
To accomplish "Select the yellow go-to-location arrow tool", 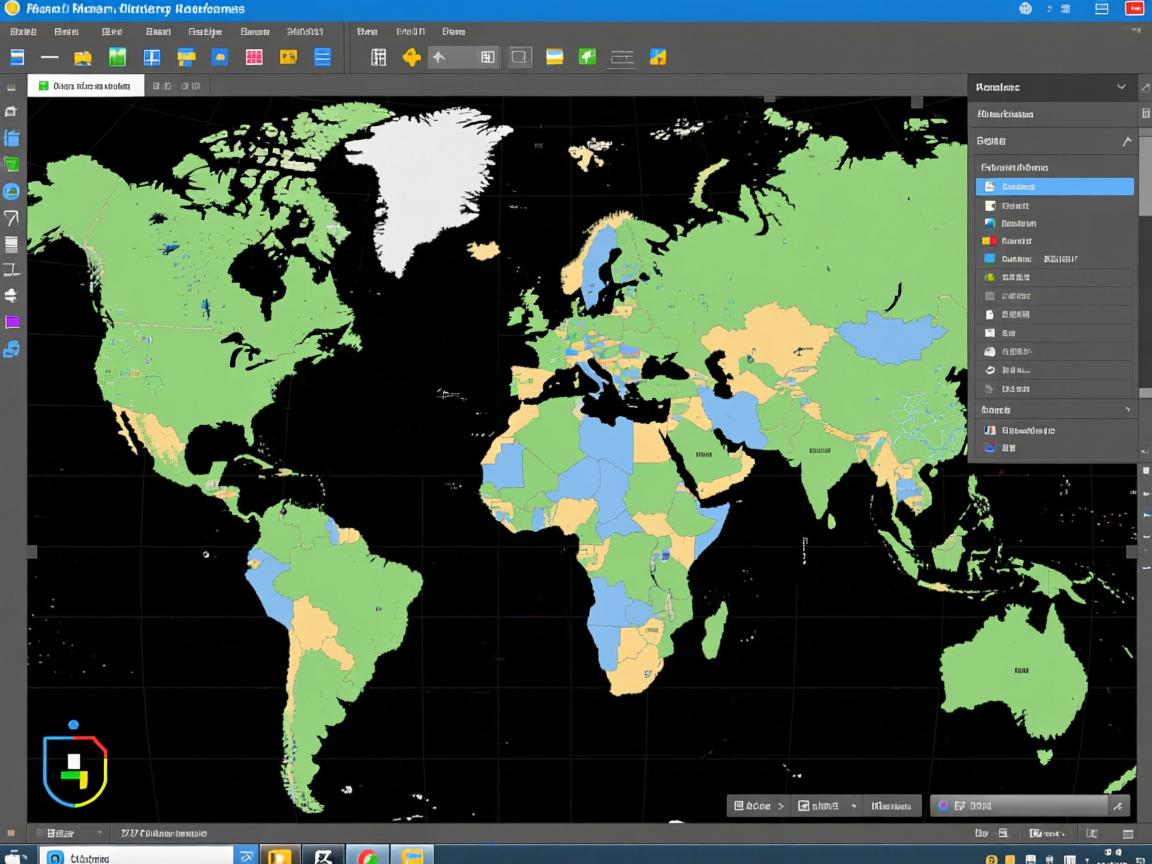I will coord(411,57).
